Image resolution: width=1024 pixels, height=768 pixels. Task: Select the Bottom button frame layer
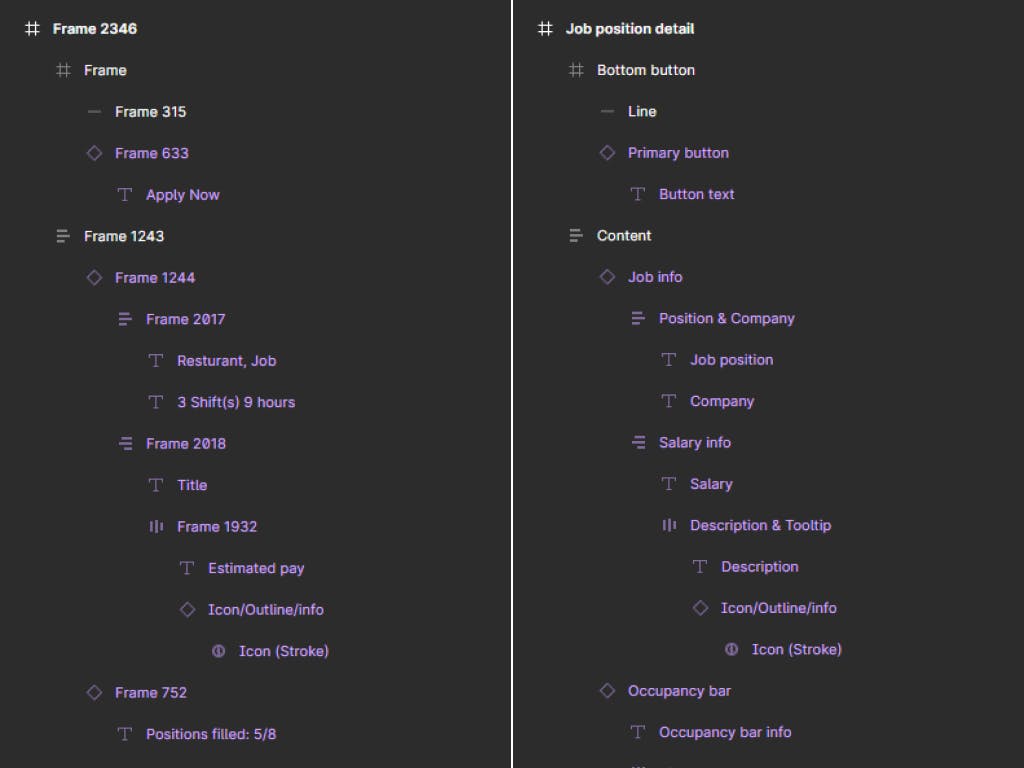pos(645,70)
